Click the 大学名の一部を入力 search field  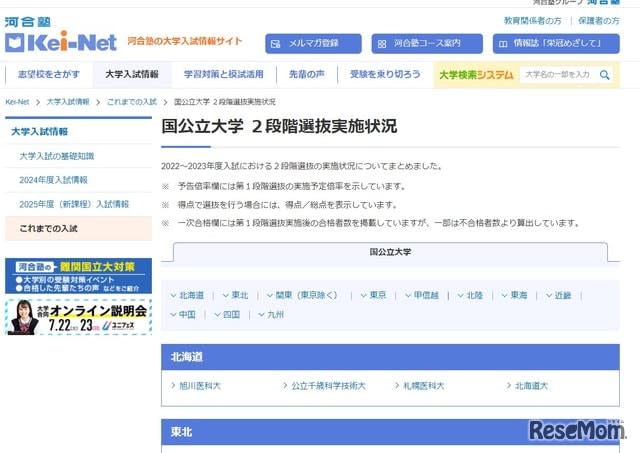click(558, 75)
